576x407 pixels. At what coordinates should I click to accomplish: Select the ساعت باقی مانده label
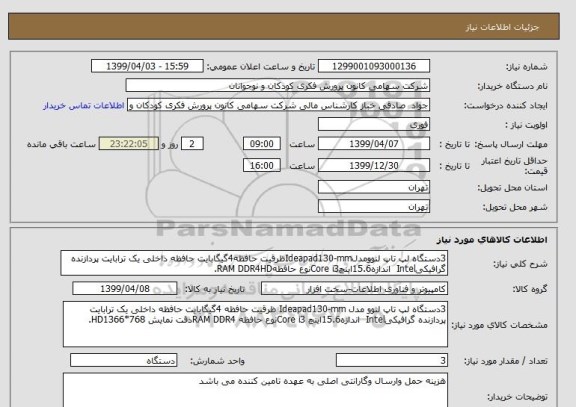pos(61,144)
